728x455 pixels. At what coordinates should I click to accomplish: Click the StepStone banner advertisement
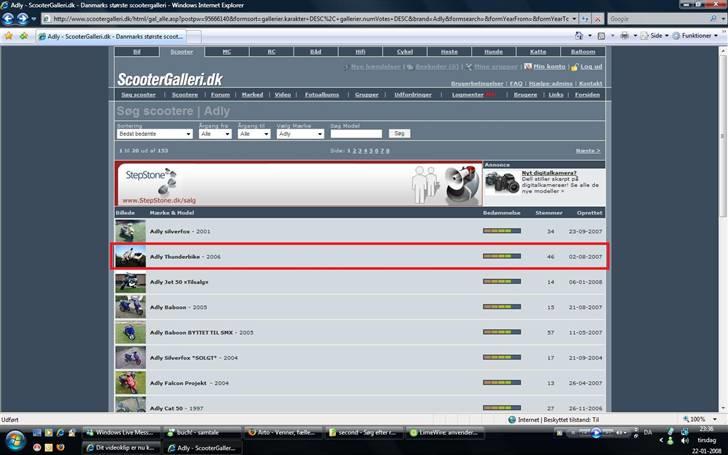(299, 184)
